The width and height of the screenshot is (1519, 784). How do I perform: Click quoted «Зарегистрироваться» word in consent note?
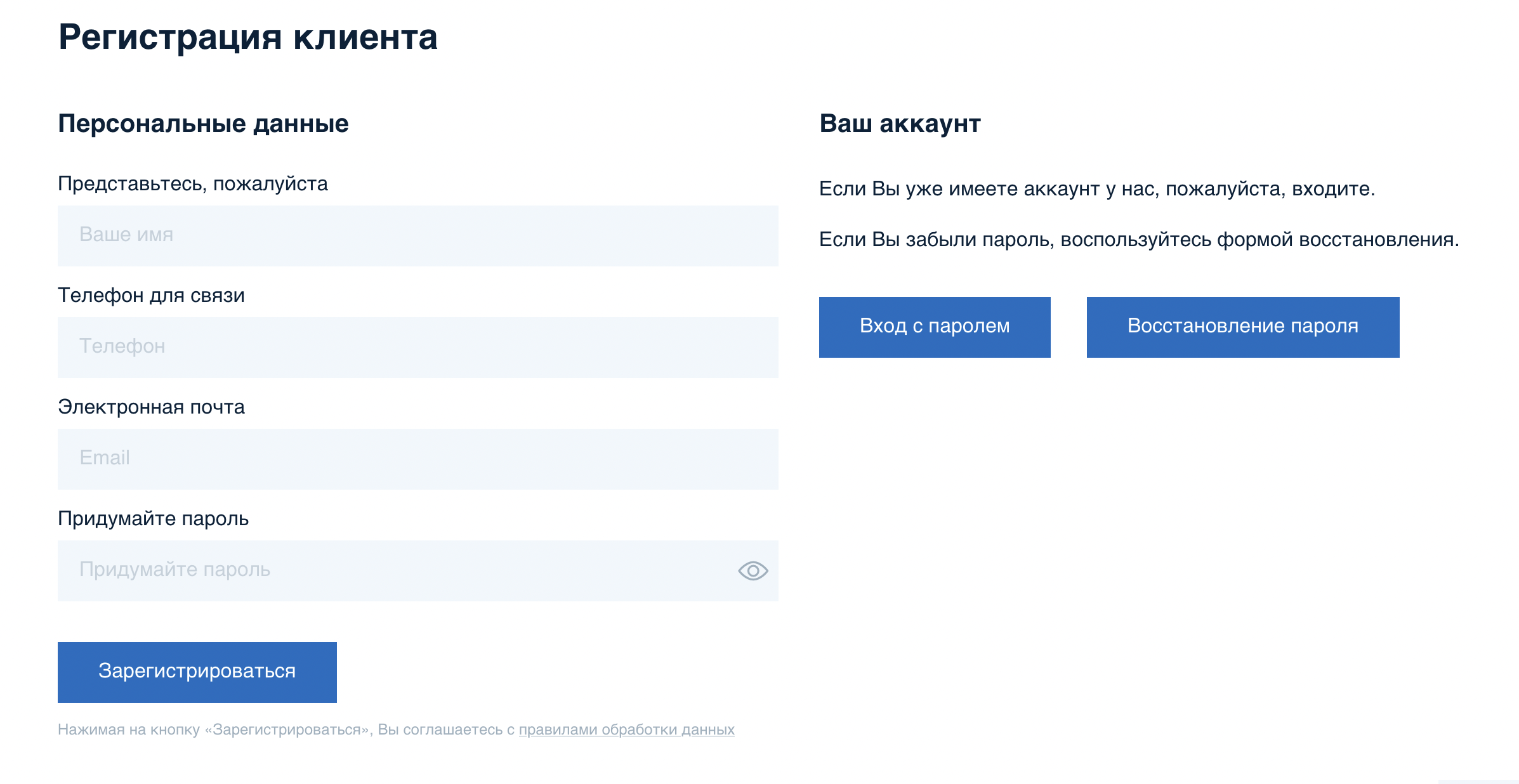(x=287, y=729)
